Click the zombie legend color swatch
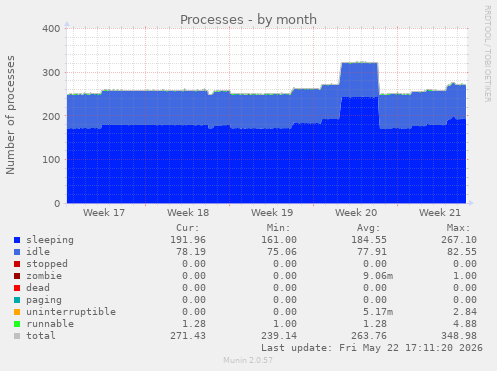The height and width of the screenshot is (371, 497). [17, 276]
